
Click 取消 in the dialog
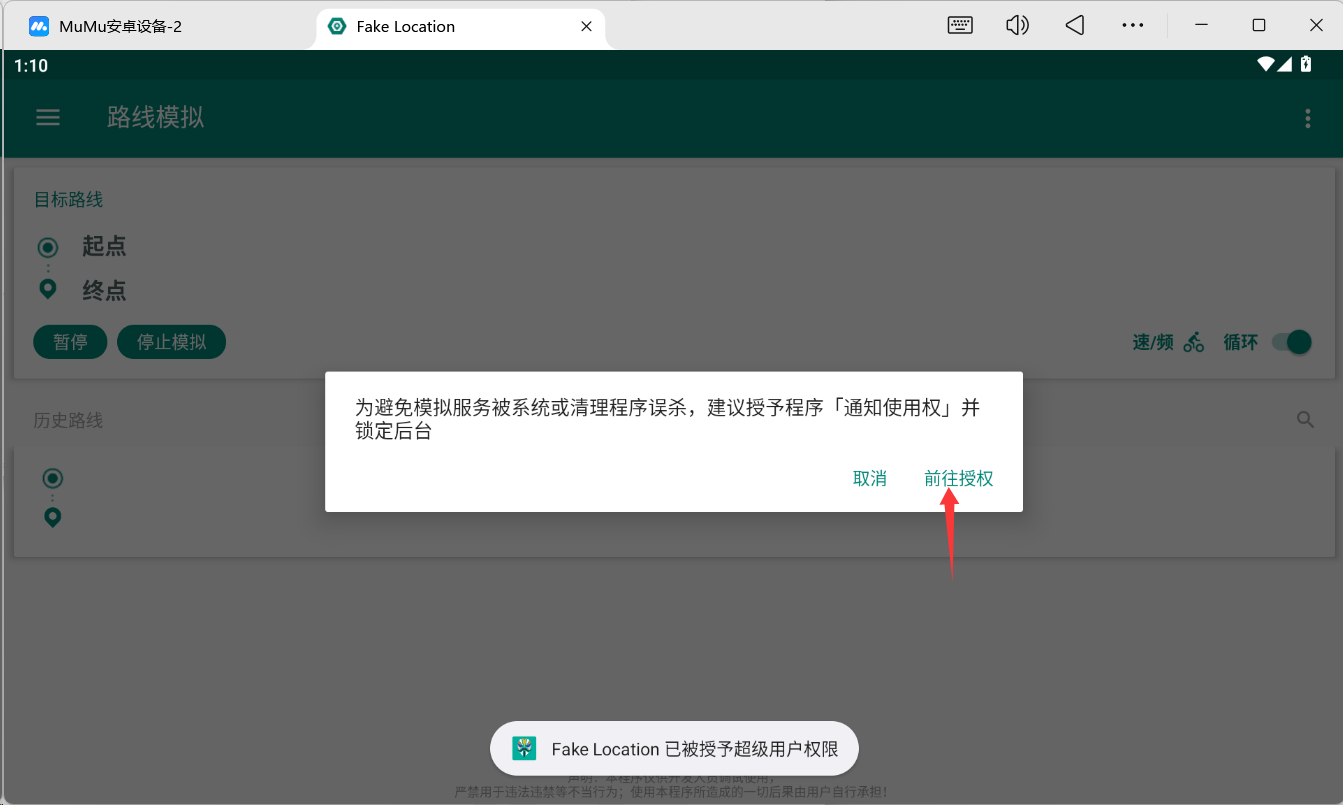pyautogui.click(x=869, y=479)
